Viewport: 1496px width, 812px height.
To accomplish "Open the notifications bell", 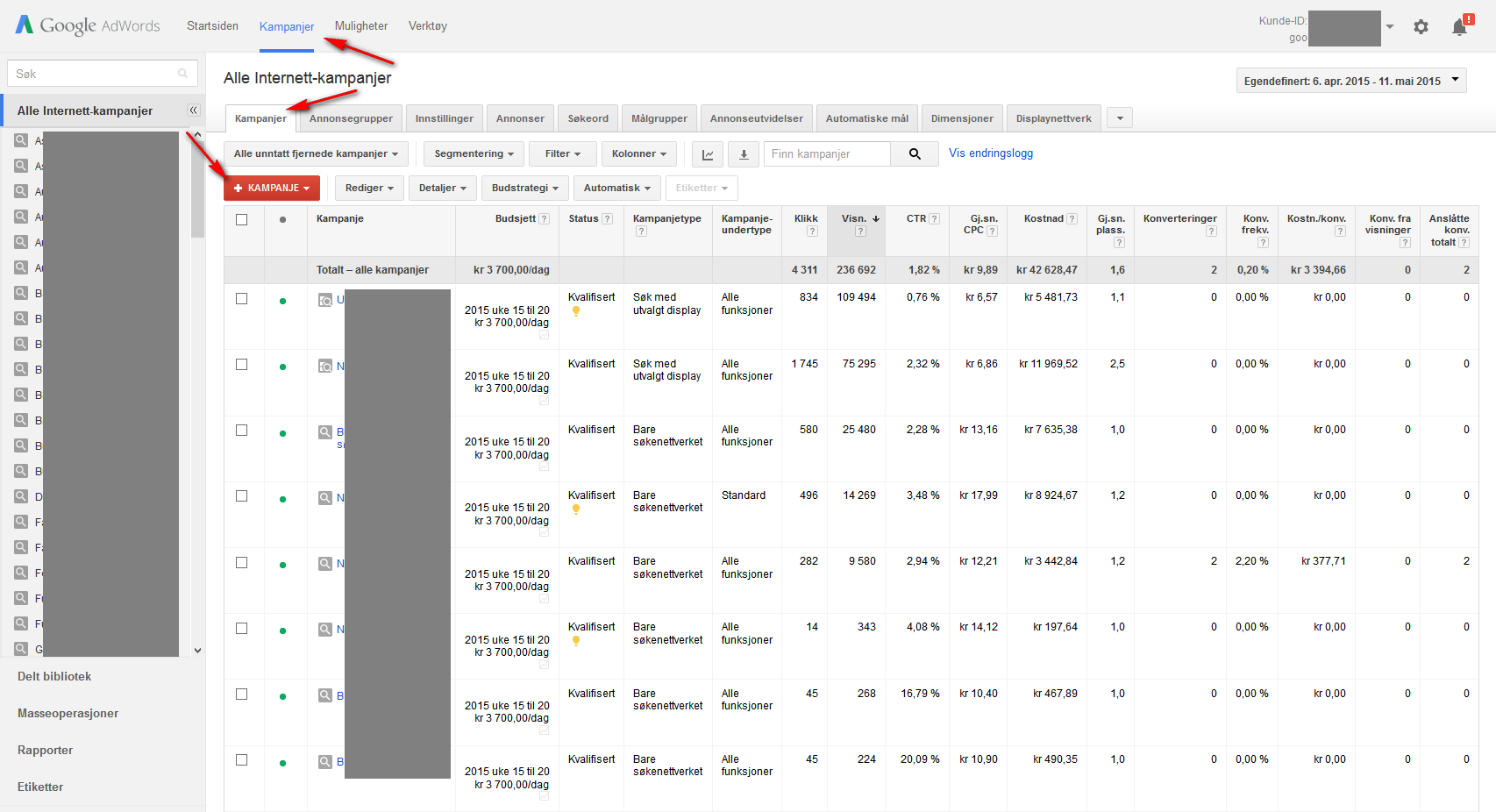I will pos(1461,26).
